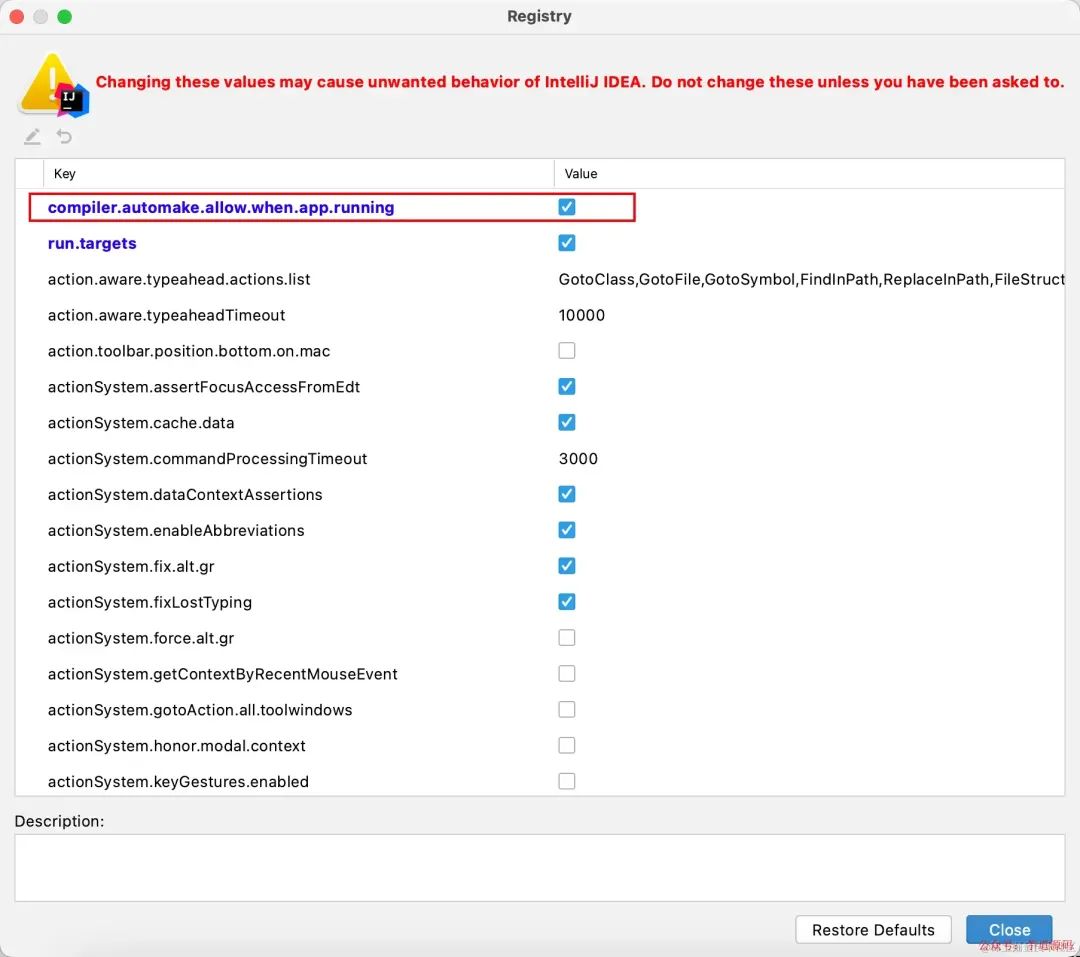Uncheck compiler.automake.allow.when.app.running checkbox
Image resolution: width=1080 pixels, height=957 pixels.
(x=567, y=207)
